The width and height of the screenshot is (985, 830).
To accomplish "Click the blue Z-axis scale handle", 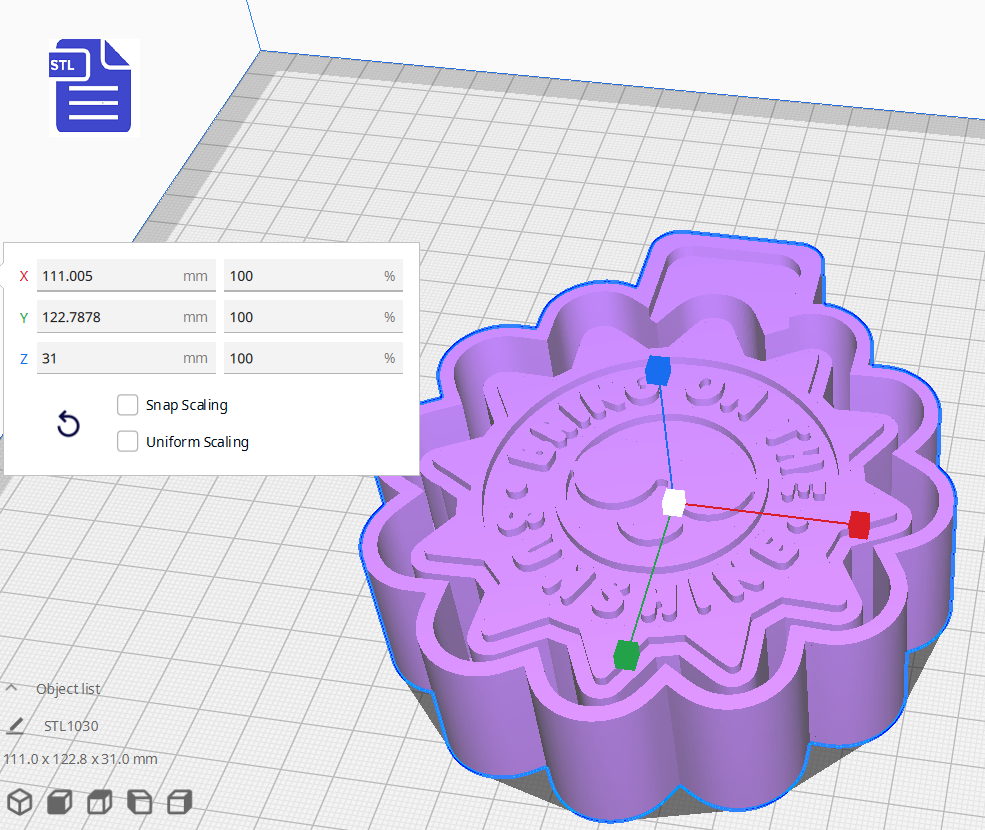I will point(659,369).
